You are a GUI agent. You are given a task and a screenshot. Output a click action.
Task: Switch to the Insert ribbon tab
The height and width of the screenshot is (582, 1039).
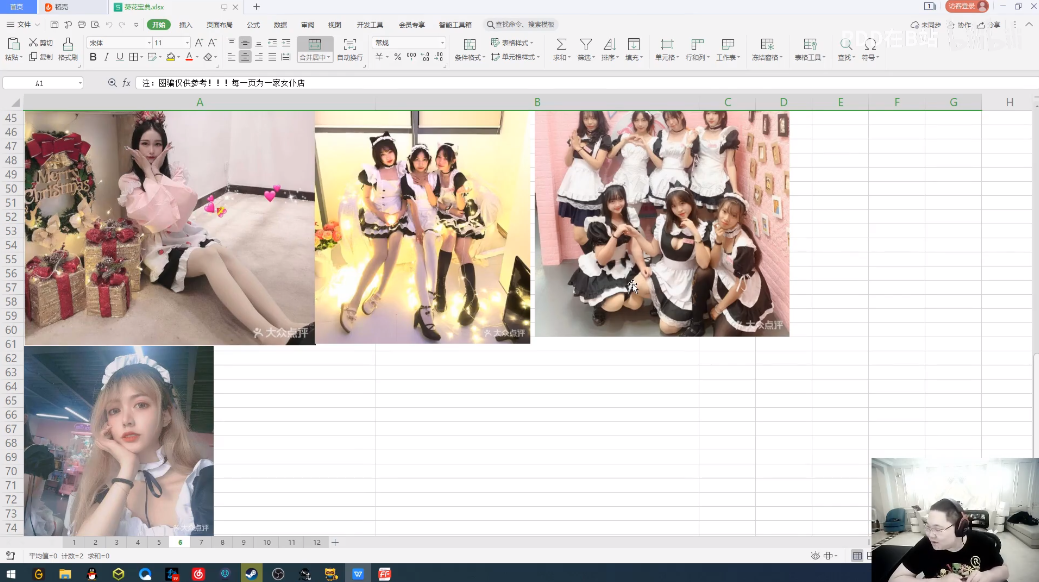tap(185, 24)
